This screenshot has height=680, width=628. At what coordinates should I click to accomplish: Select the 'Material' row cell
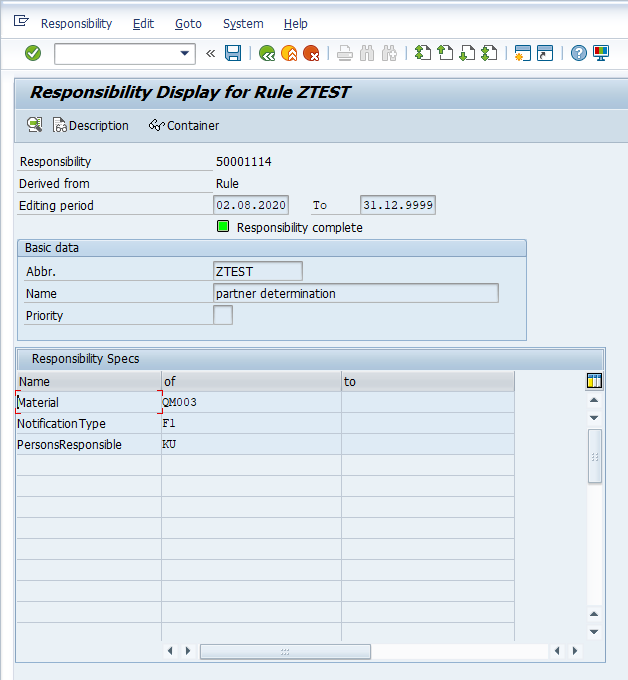pos(89,402)
